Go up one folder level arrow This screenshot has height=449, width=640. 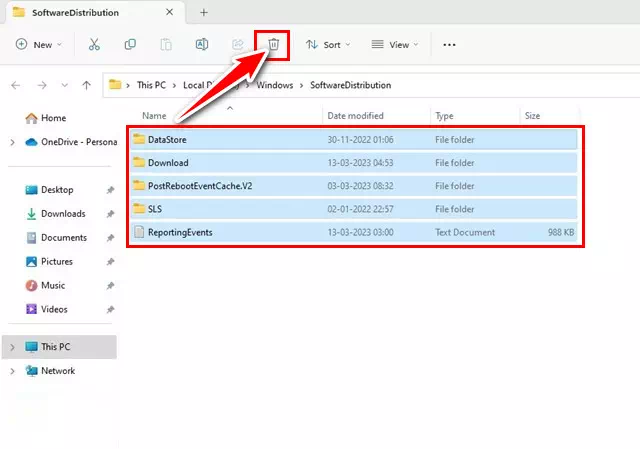point(86,85)
